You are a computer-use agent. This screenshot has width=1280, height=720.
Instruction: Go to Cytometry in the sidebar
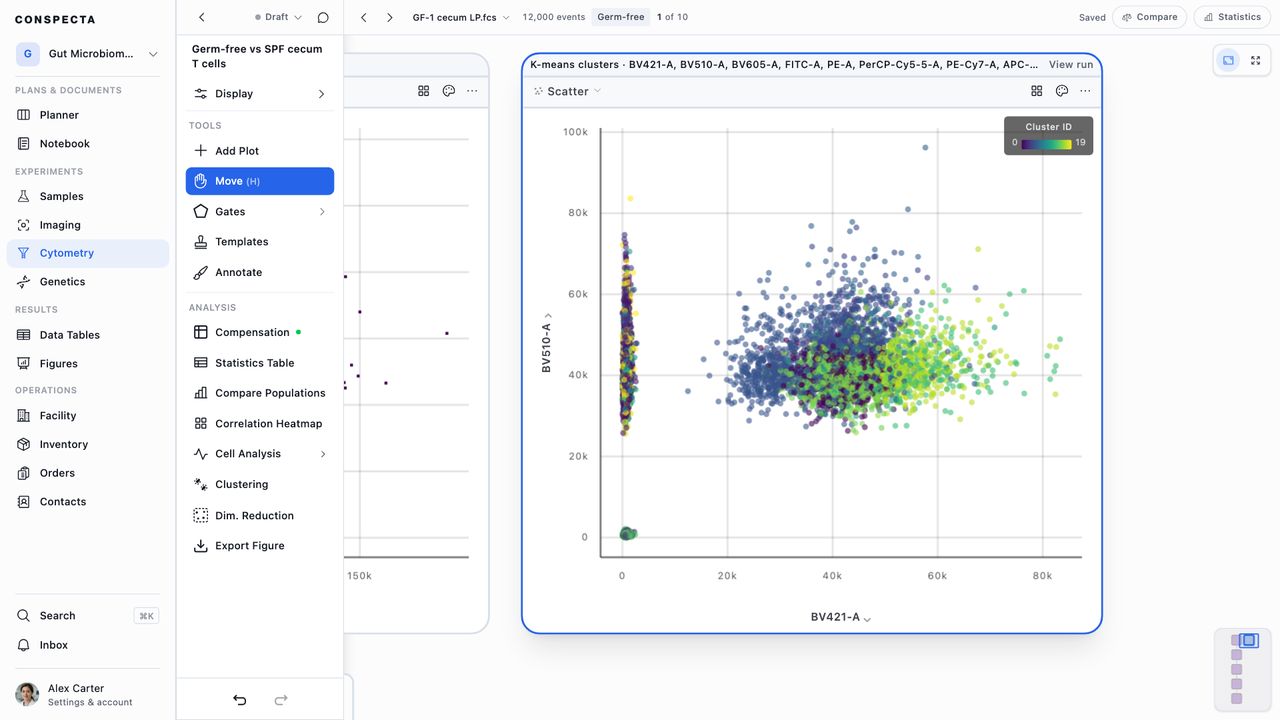point(88,253)
